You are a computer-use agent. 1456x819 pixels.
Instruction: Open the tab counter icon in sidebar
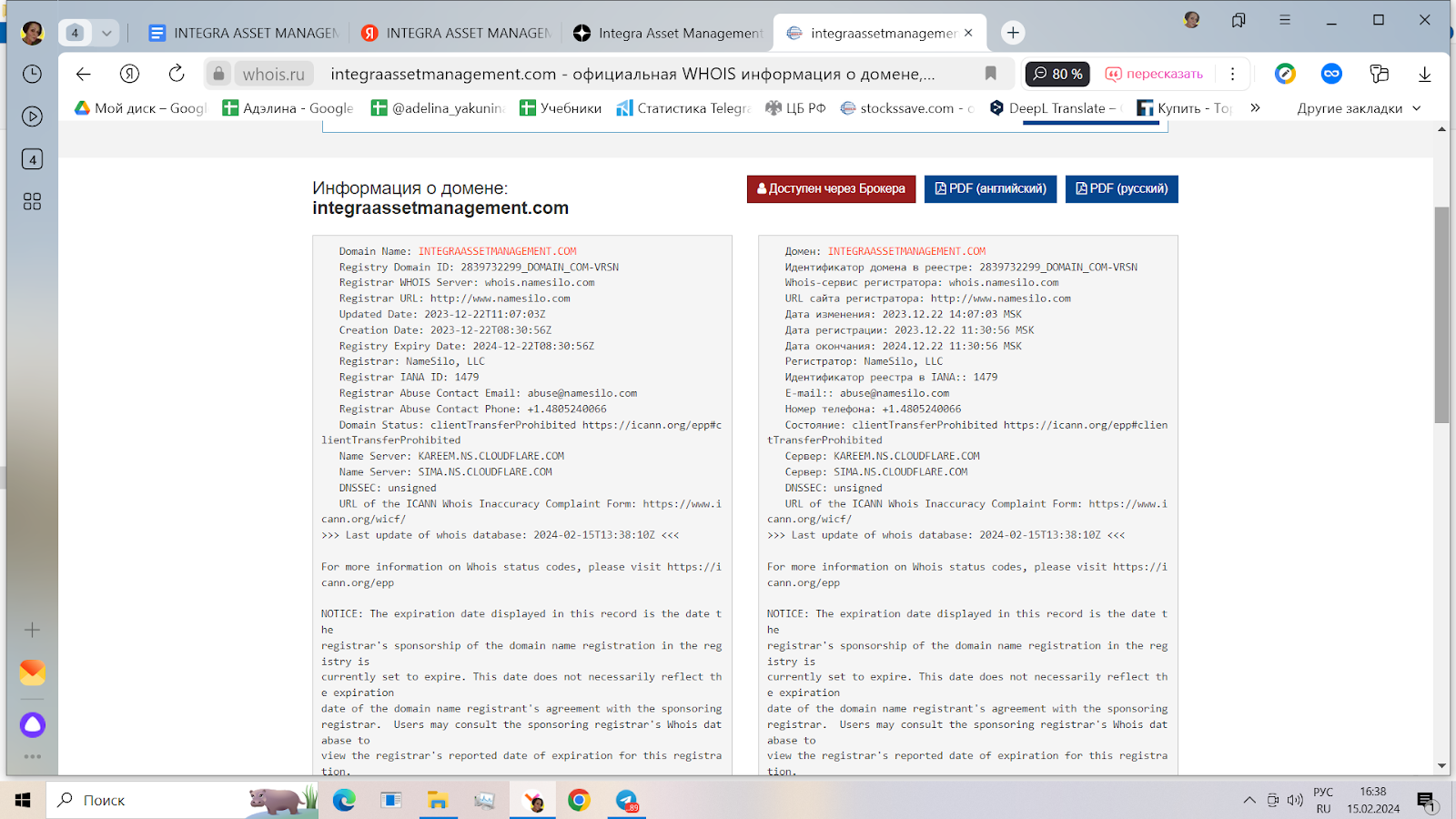coord(32,159)
